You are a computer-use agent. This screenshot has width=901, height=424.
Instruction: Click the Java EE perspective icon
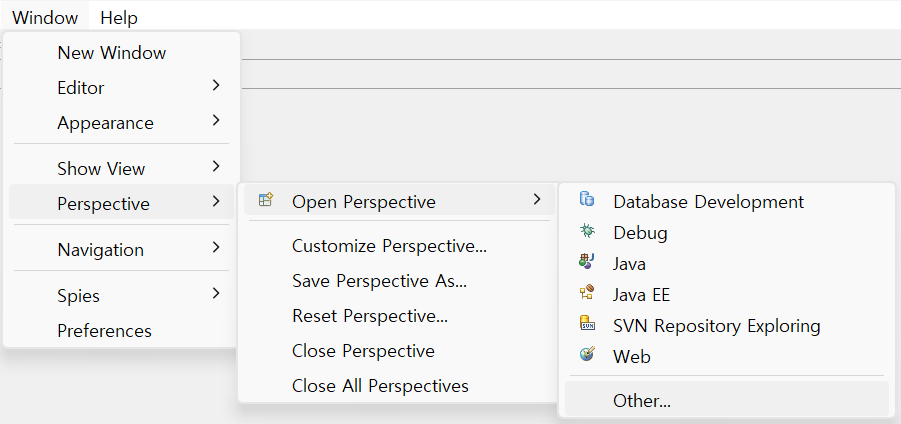(x=587, y=294)
